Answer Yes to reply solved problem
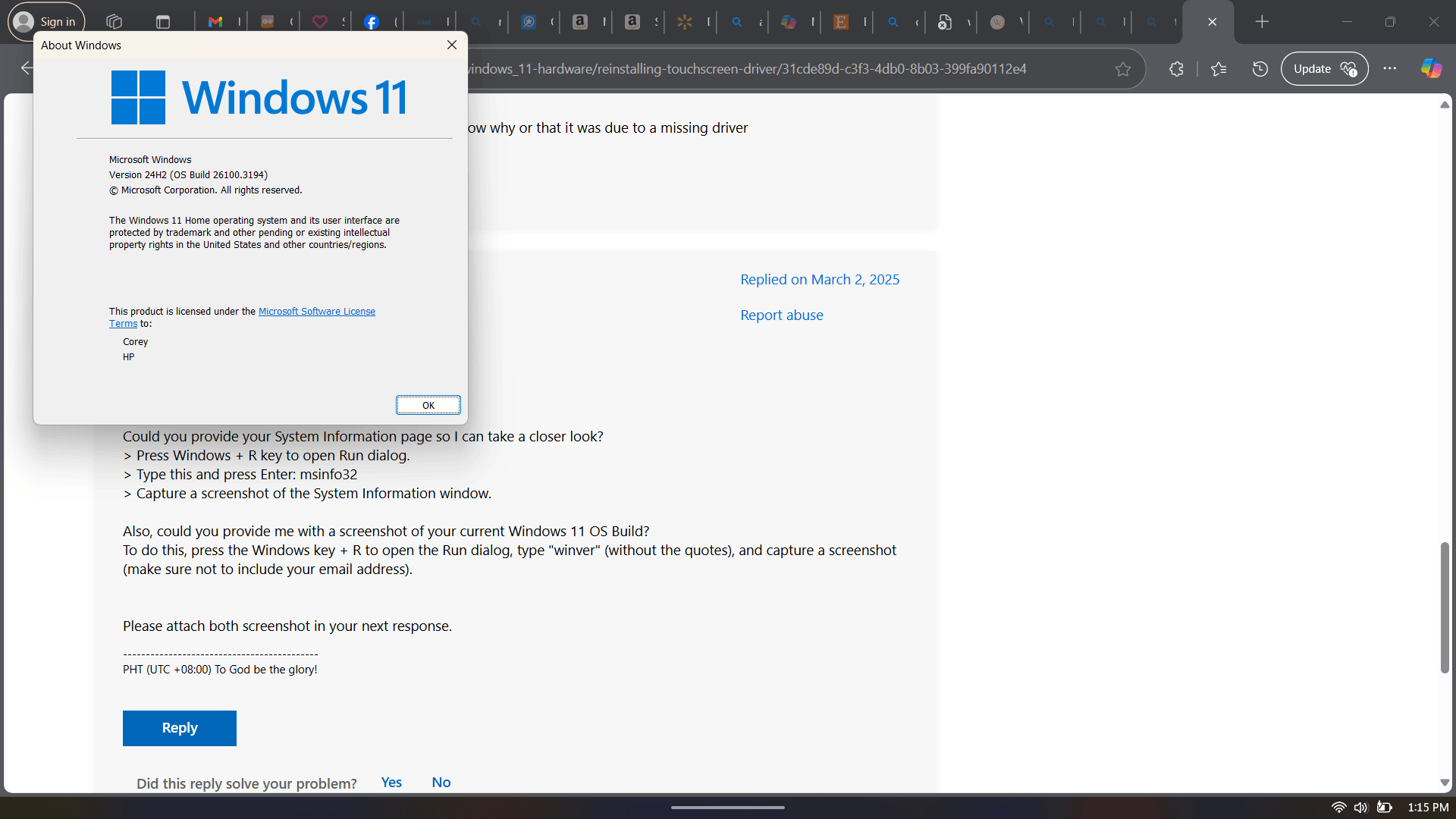This screenshot has width=1456, height=819. (391, 783)
